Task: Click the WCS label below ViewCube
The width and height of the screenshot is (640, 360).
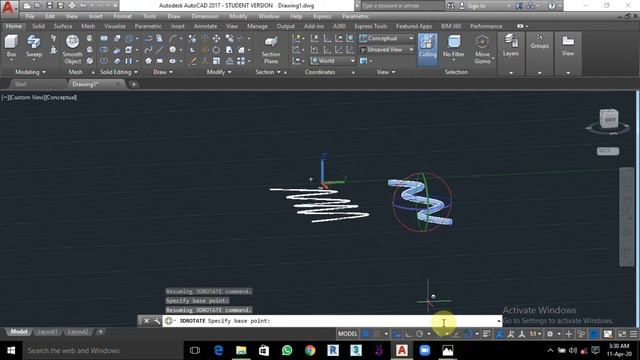Action: pos(608,151)
